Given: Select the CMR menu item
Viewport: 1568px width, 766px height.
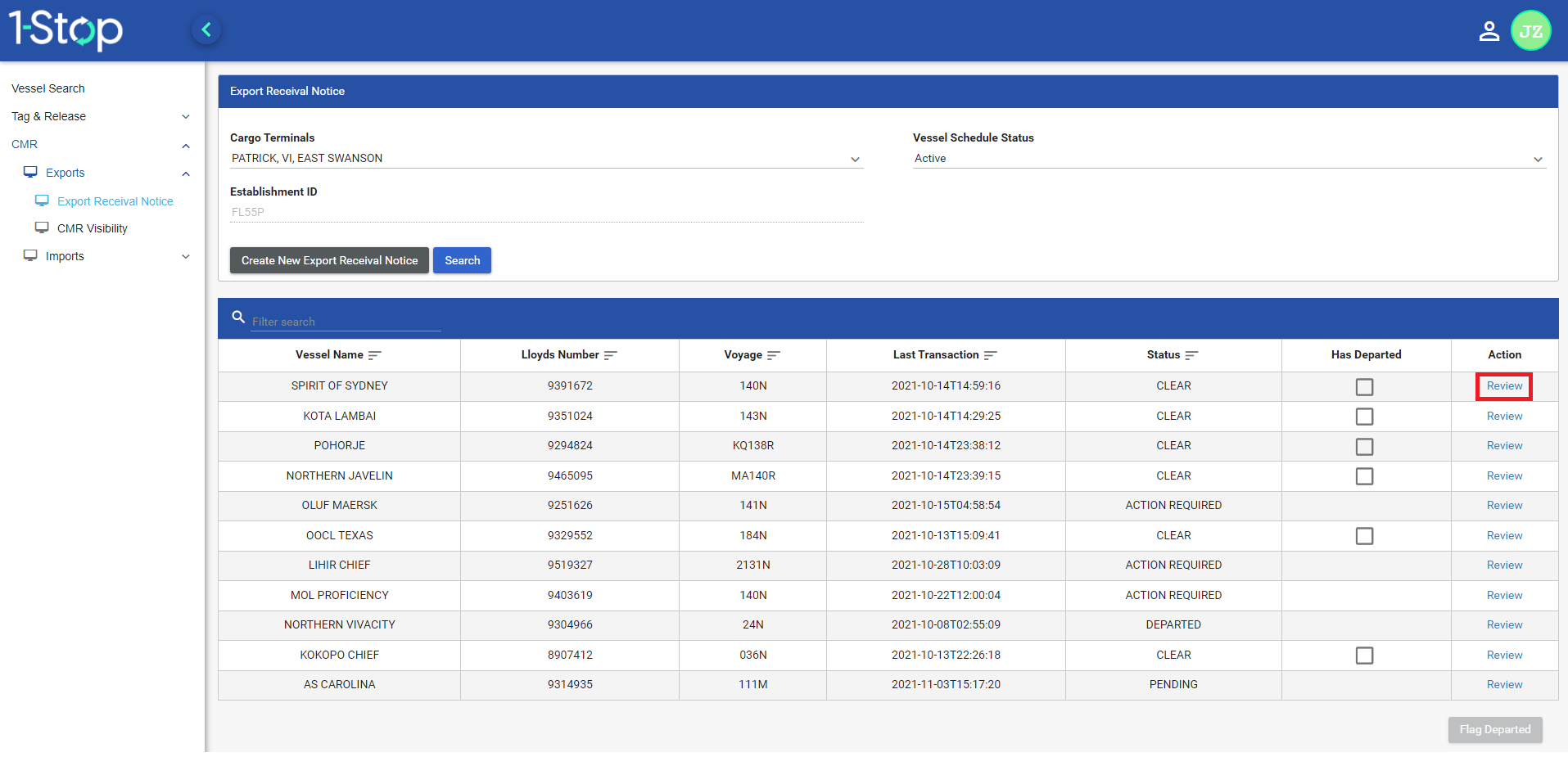Looking at the screenshot, I should (x=25, y=144).
